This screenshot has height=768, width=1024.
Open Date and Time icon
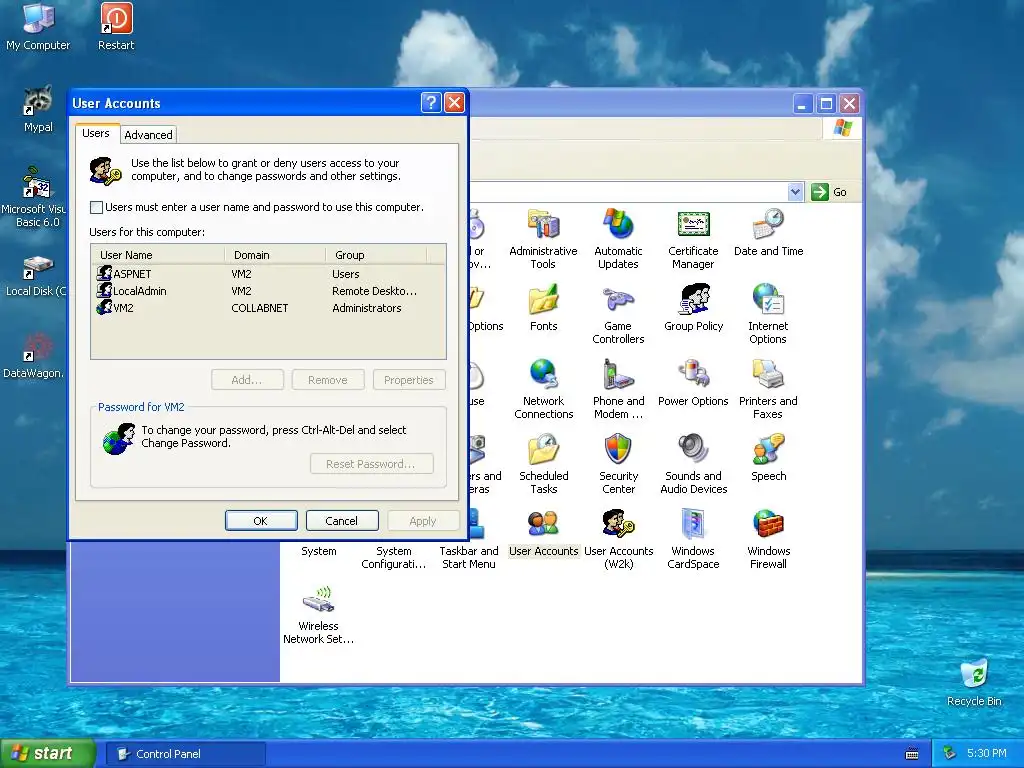tap(768, 232)
